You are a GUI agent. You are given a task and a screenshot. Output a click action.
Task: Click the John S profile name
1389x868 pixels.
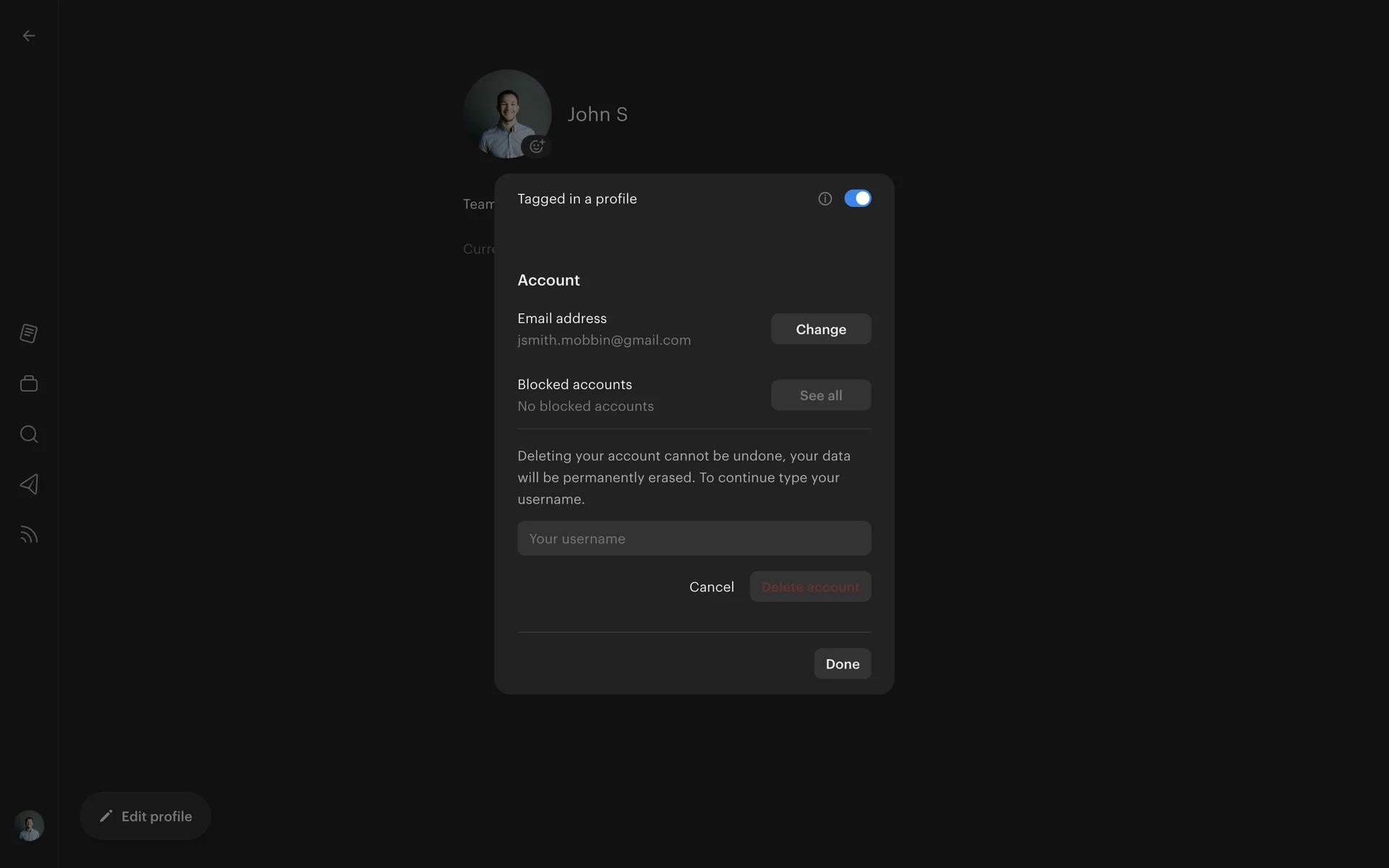(x=597, y=114)
